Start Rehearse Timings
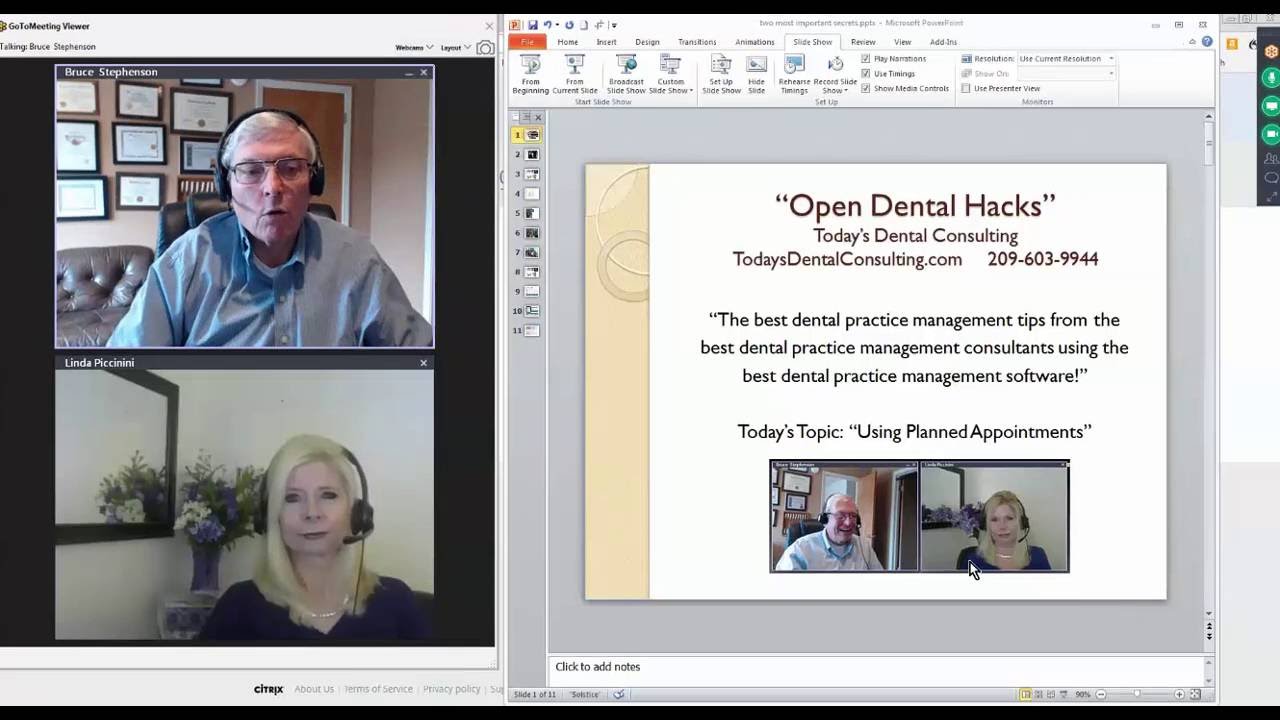This screenshot has height=720, width=1280. point(794,75)
